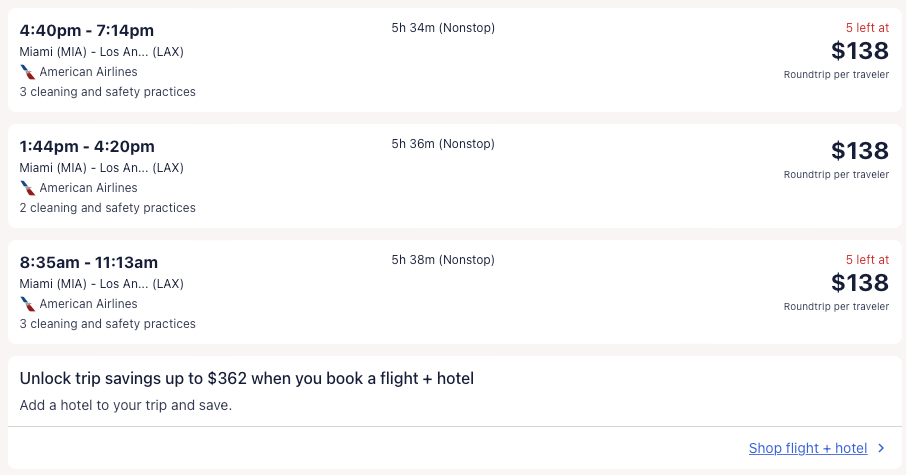This screenshot has height=475, width=906.
Task: Click chevron arrow beside Shop flight + hotel
Action: [881, 449]
